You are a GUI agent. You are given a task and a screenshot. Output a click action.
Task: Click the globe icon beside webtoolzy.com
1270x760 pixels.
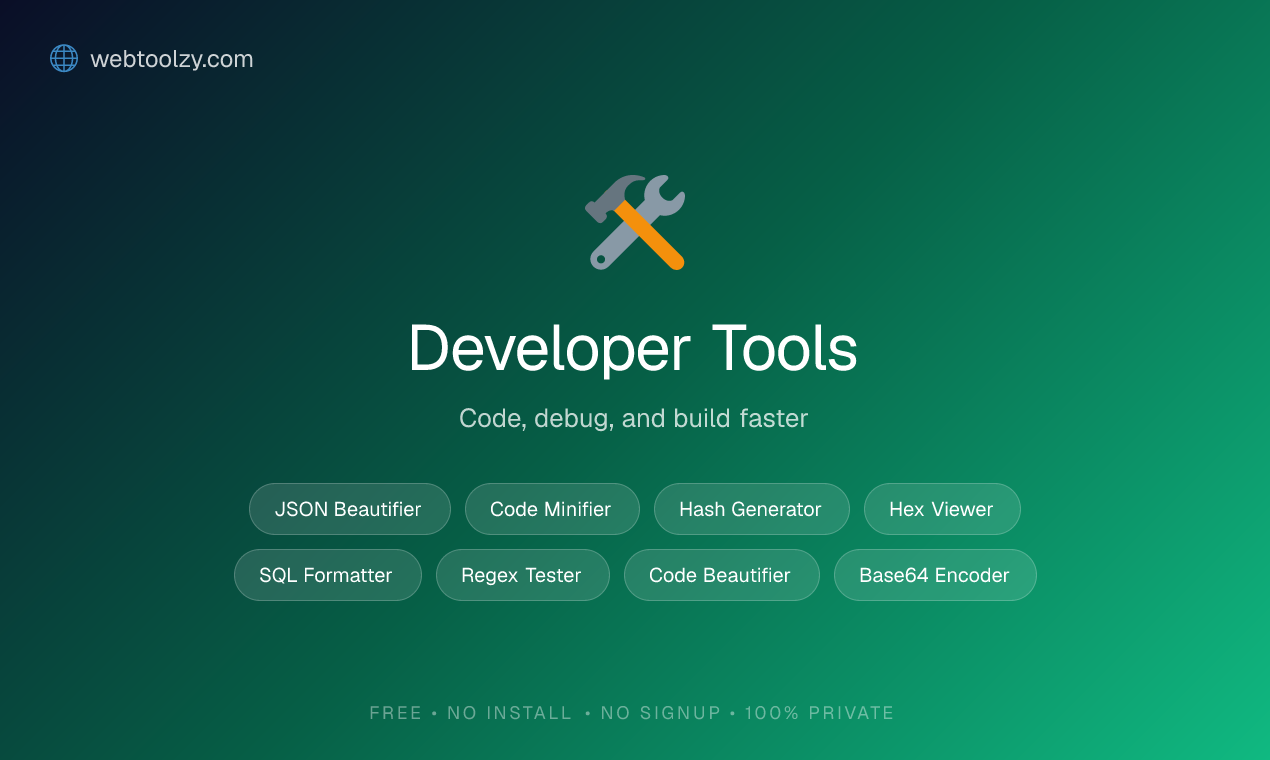(x=63, y=58)
